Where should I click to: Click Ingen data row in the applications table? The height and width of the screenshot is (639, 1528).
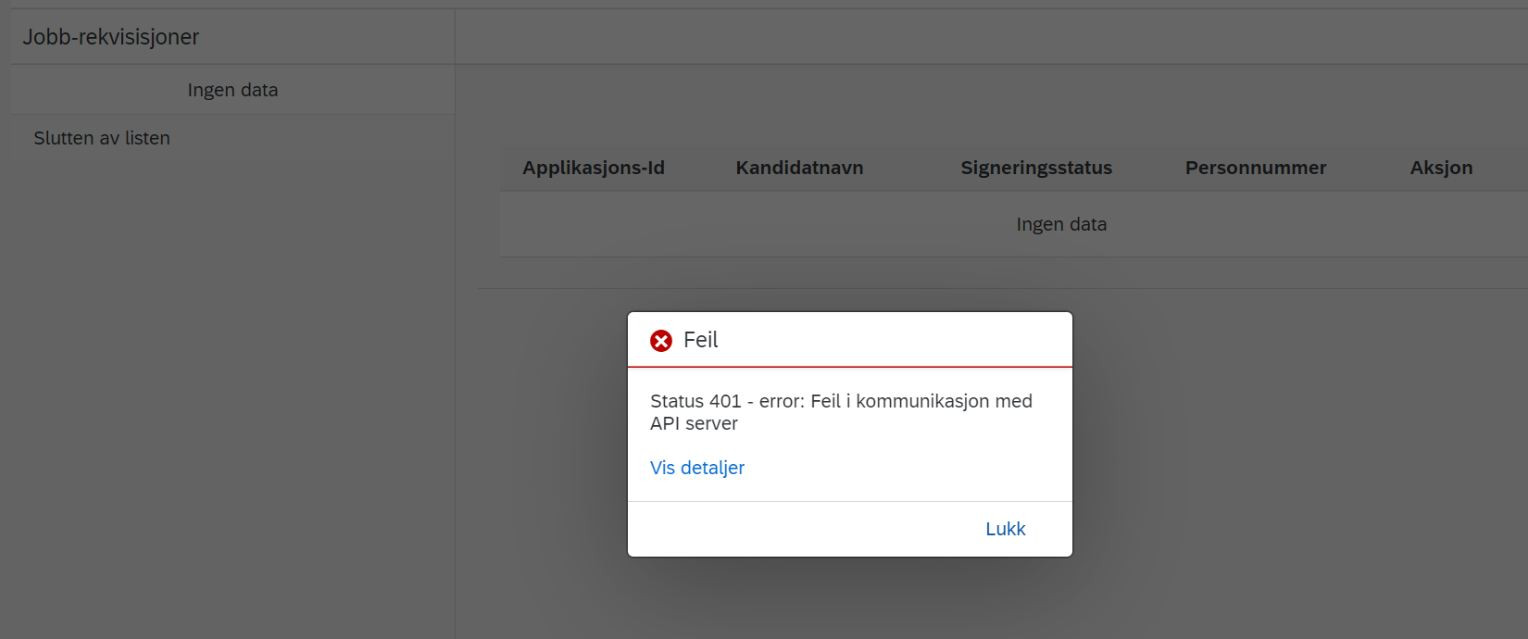point(1014,225)
